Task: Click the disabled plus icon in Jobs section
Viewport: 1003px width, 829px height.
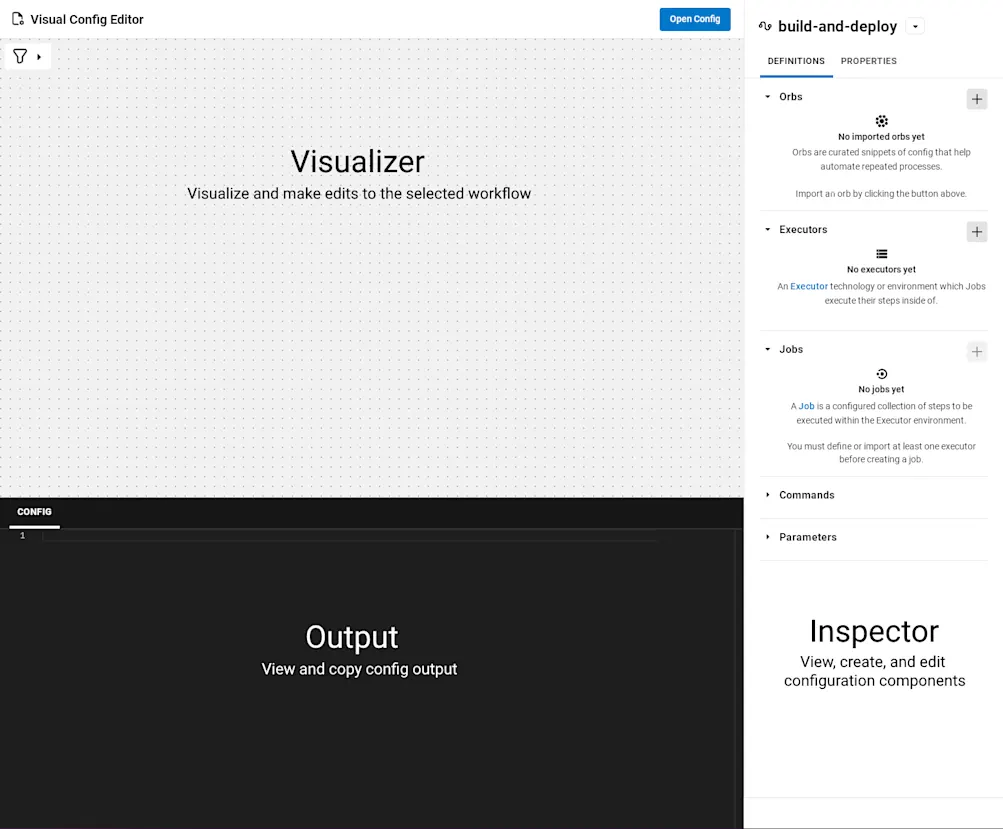Action: coord(976,351)
